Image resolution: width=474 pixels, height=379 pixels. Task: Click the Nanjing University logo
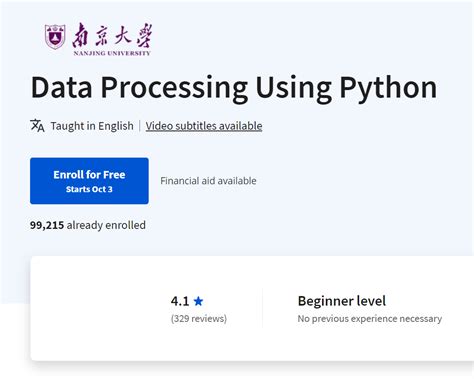click(x=98, y=39)
